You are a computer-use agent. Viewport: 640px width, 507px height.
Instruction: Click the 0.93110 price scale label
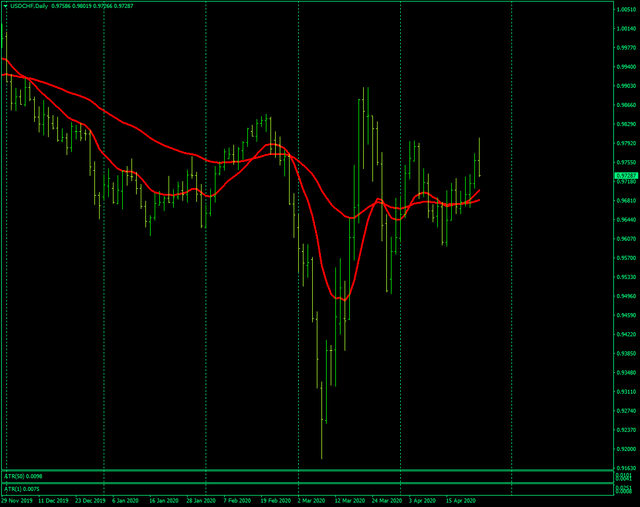tap(627, 392)
